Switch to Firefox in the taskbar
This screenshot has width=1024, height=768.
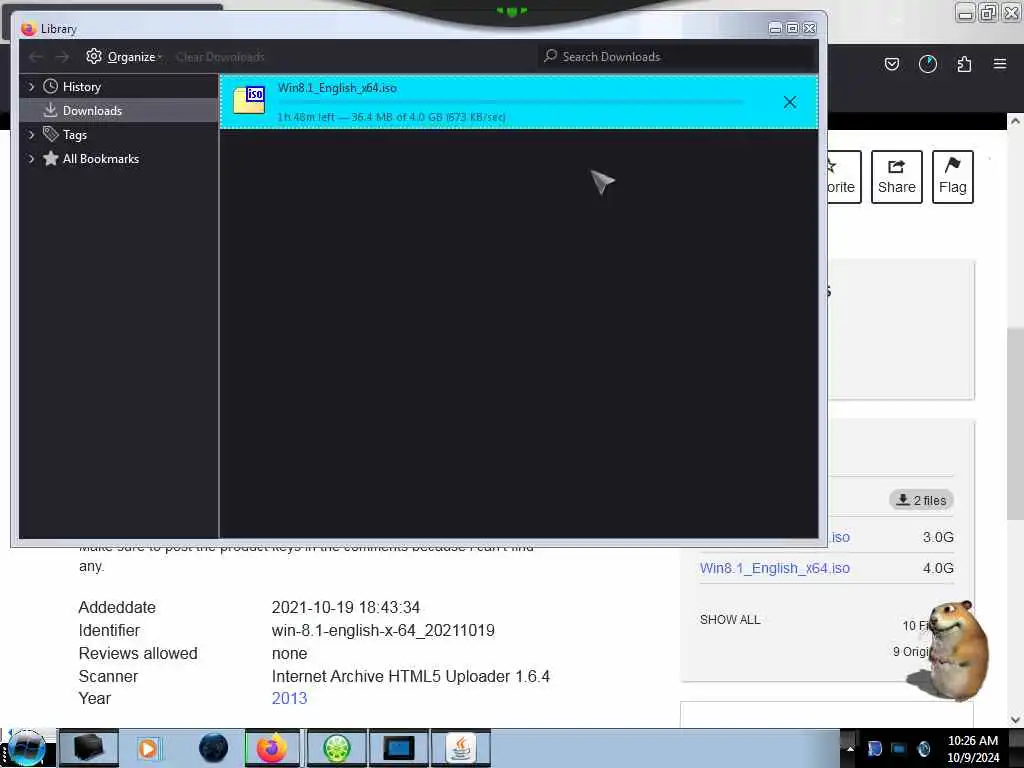[272, 748]
